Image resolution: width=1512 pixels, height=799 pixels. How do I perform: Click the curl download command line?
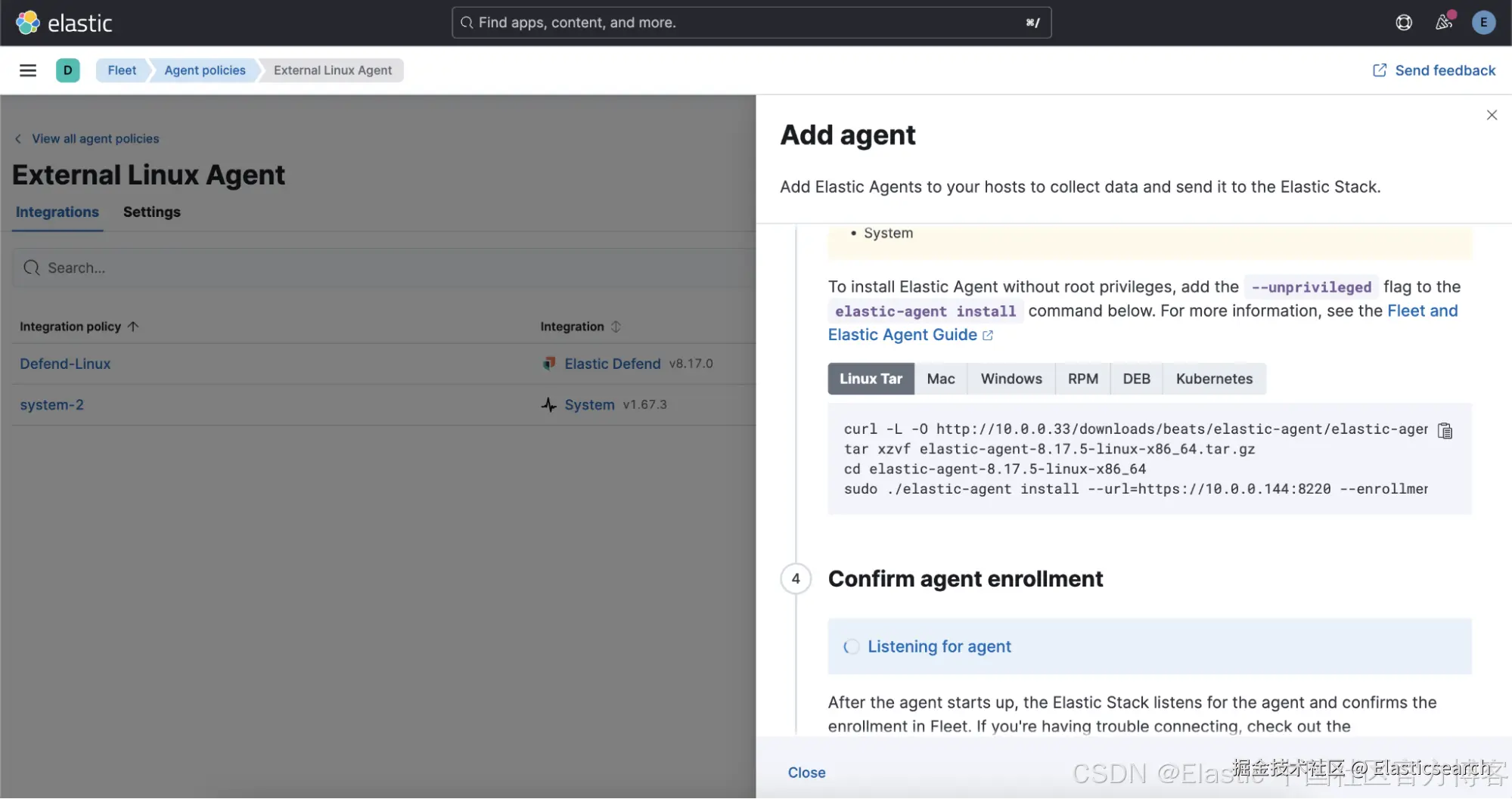[1135, 429]
